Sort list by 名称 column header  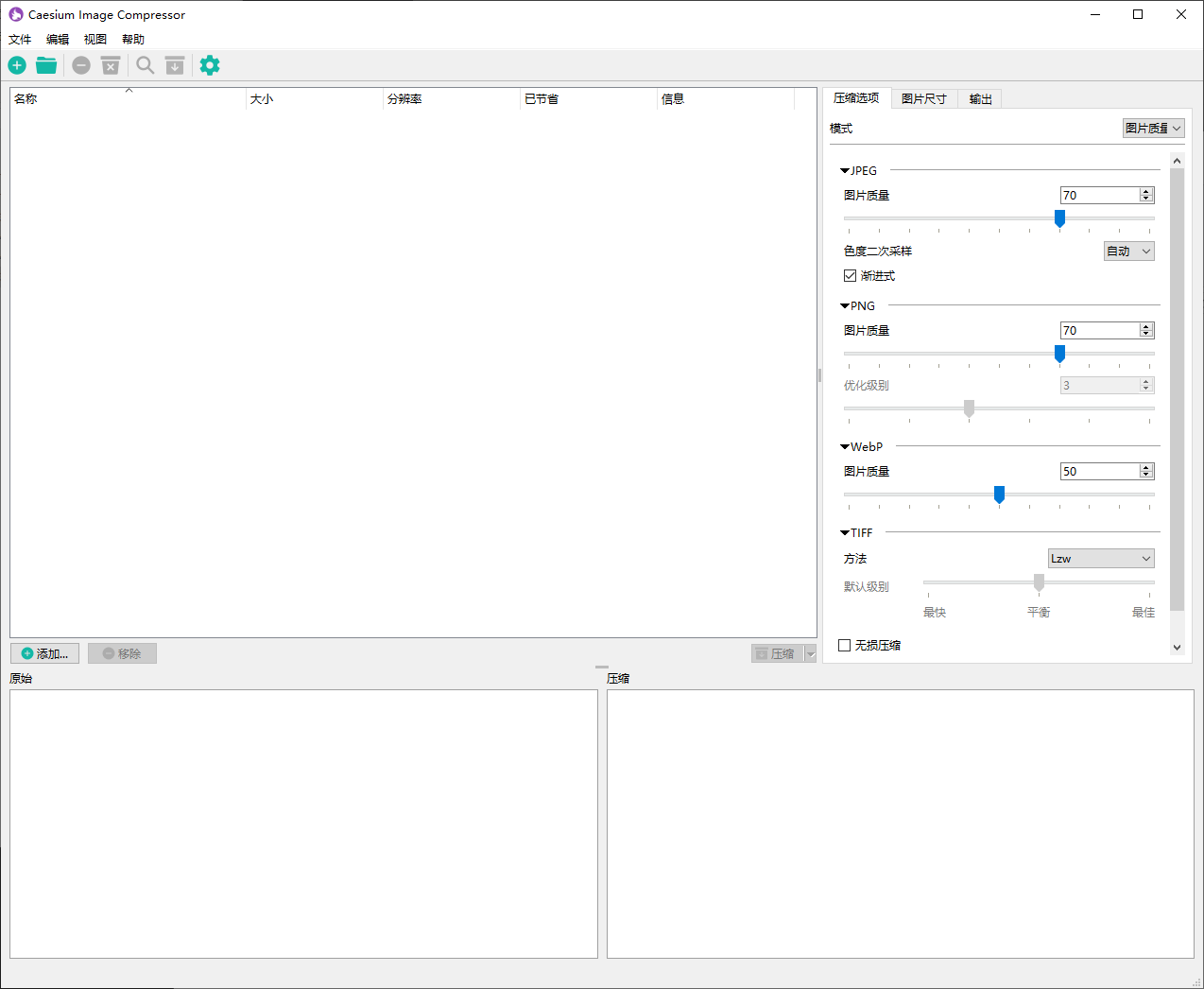[x=129, y=99]
